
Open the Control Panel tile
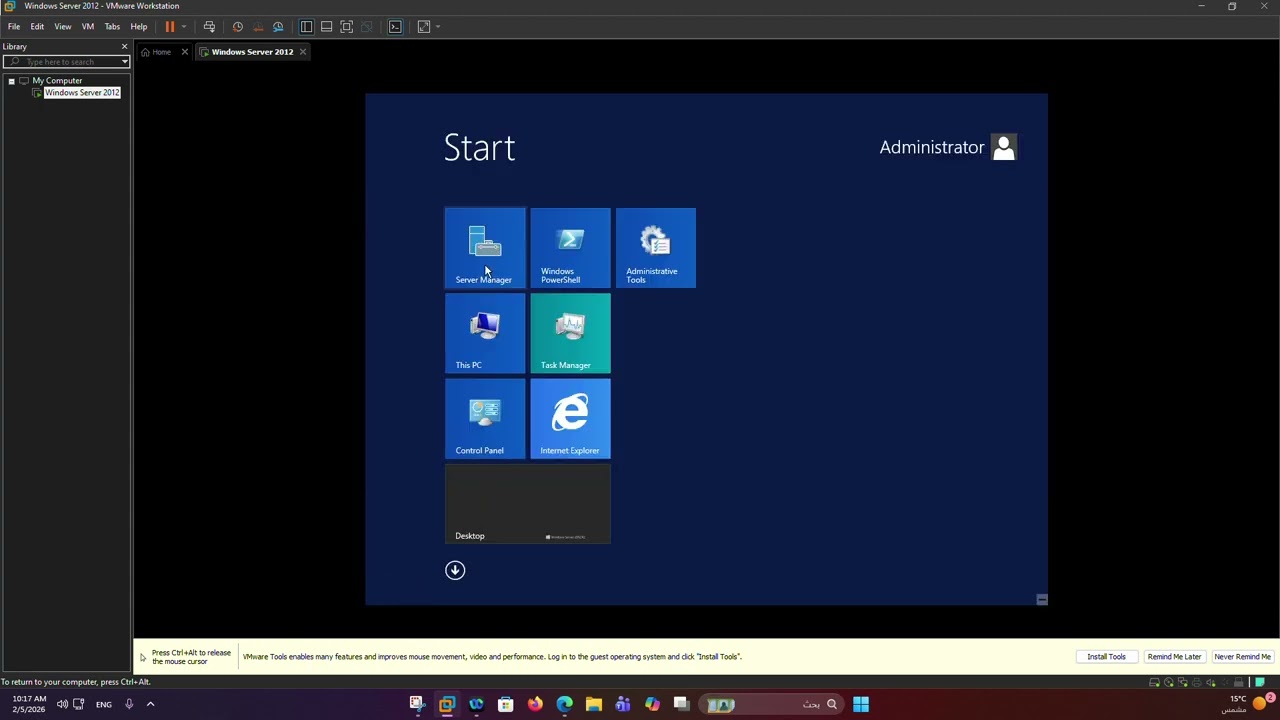click(485, 419)
